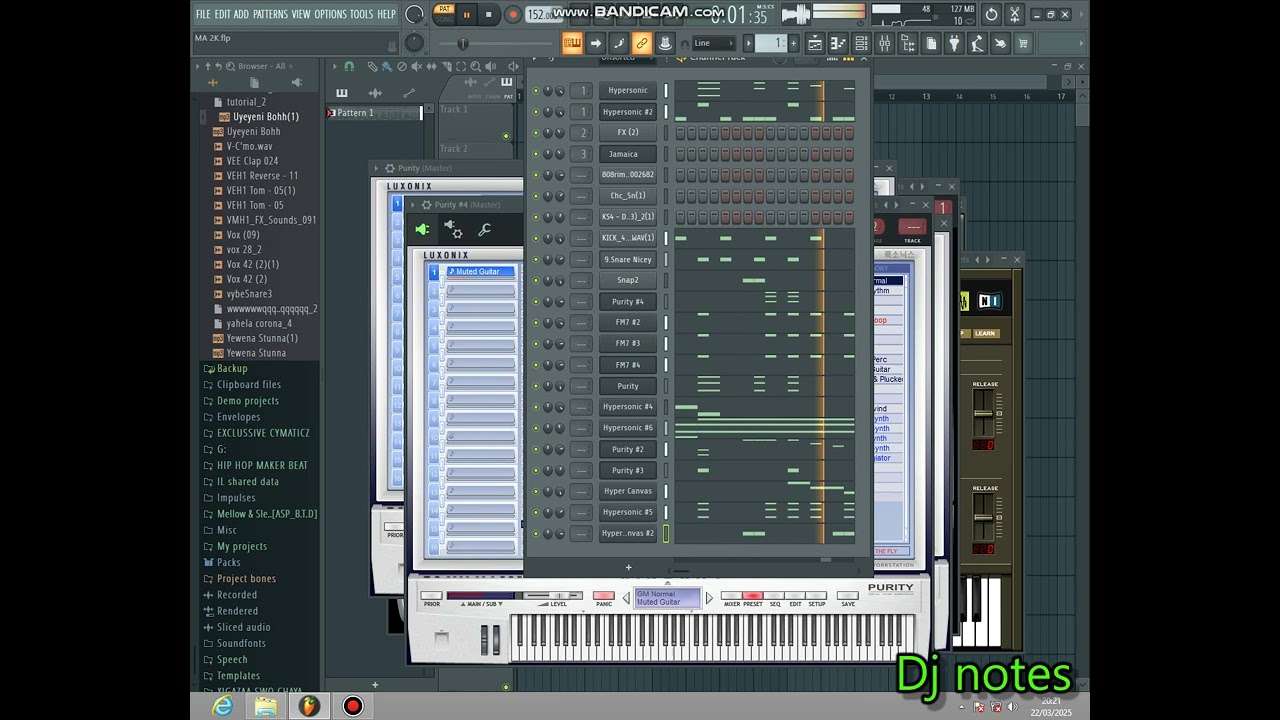Toggle PAT/SONG mode switch
This screenshot has height=720, width=1280.
tap(444, 14)
